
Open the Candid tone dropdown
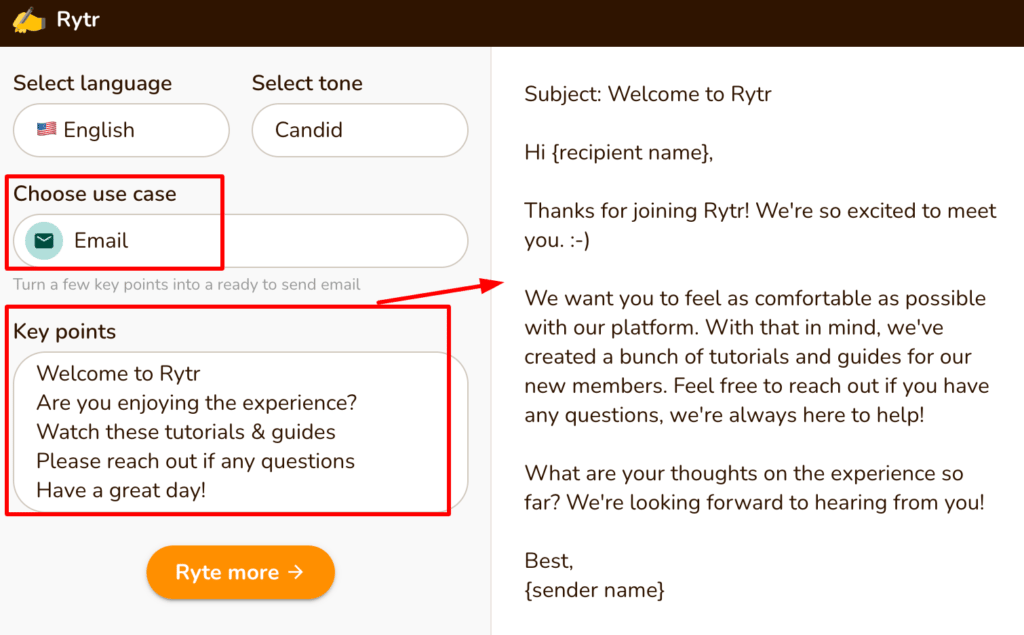(x=359, y=130)
